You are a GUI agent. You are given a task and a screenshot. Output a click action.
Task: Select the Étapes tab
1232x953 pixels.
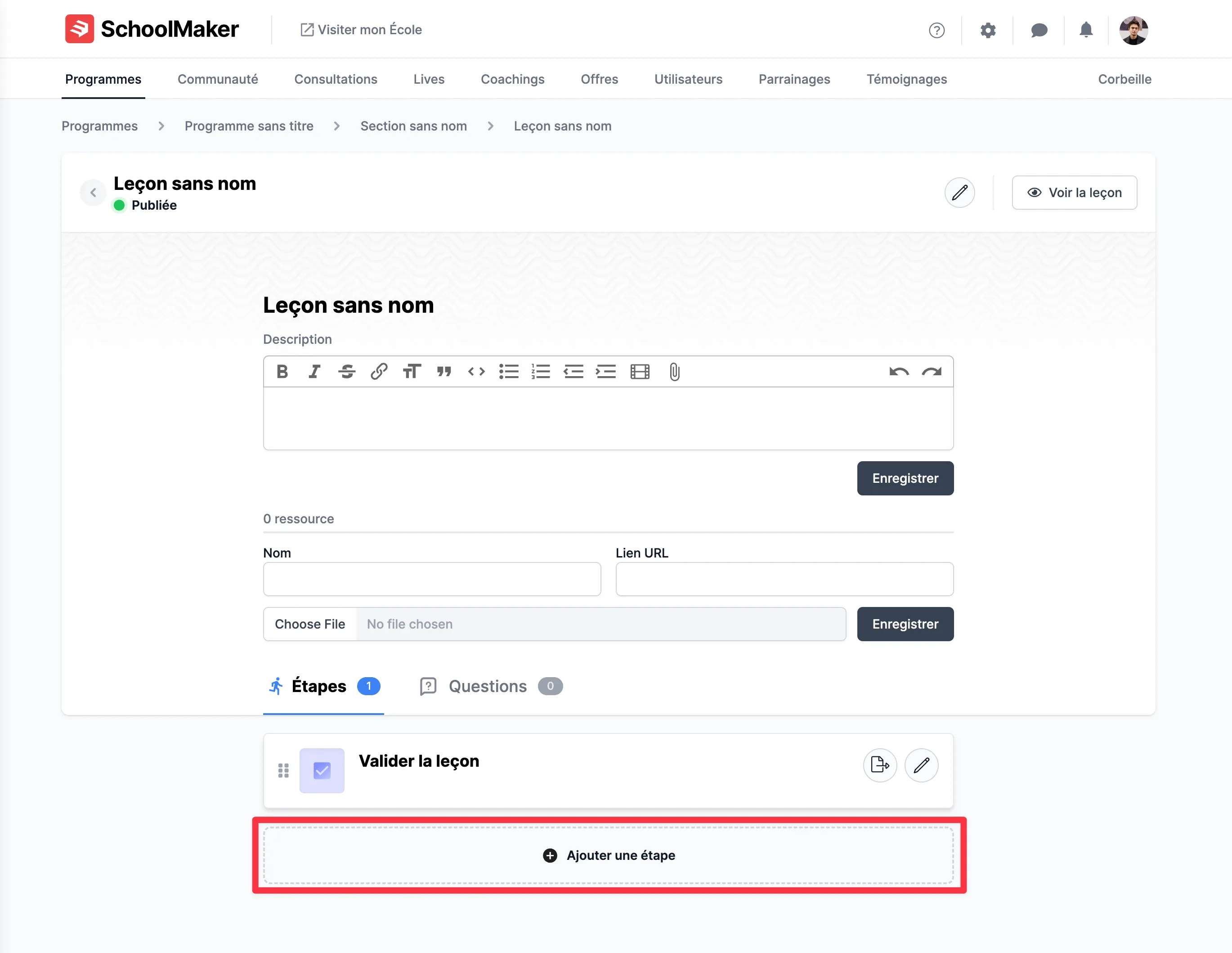click(323, 686)
